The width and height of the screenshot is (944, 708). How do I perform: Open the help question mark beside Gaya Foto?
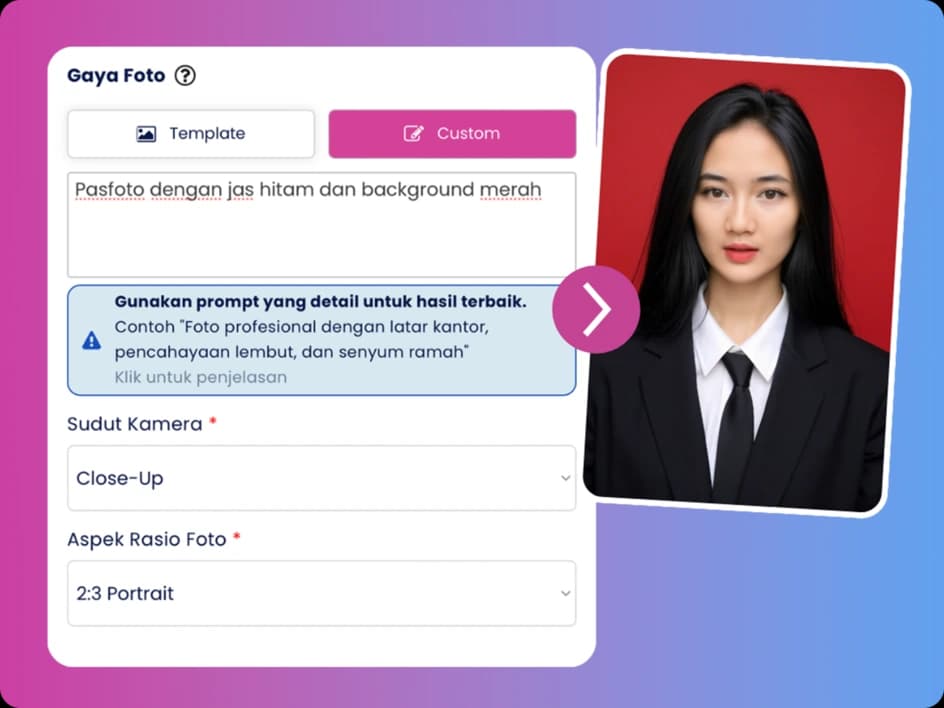pyautogui.click(x=185, y=76)
